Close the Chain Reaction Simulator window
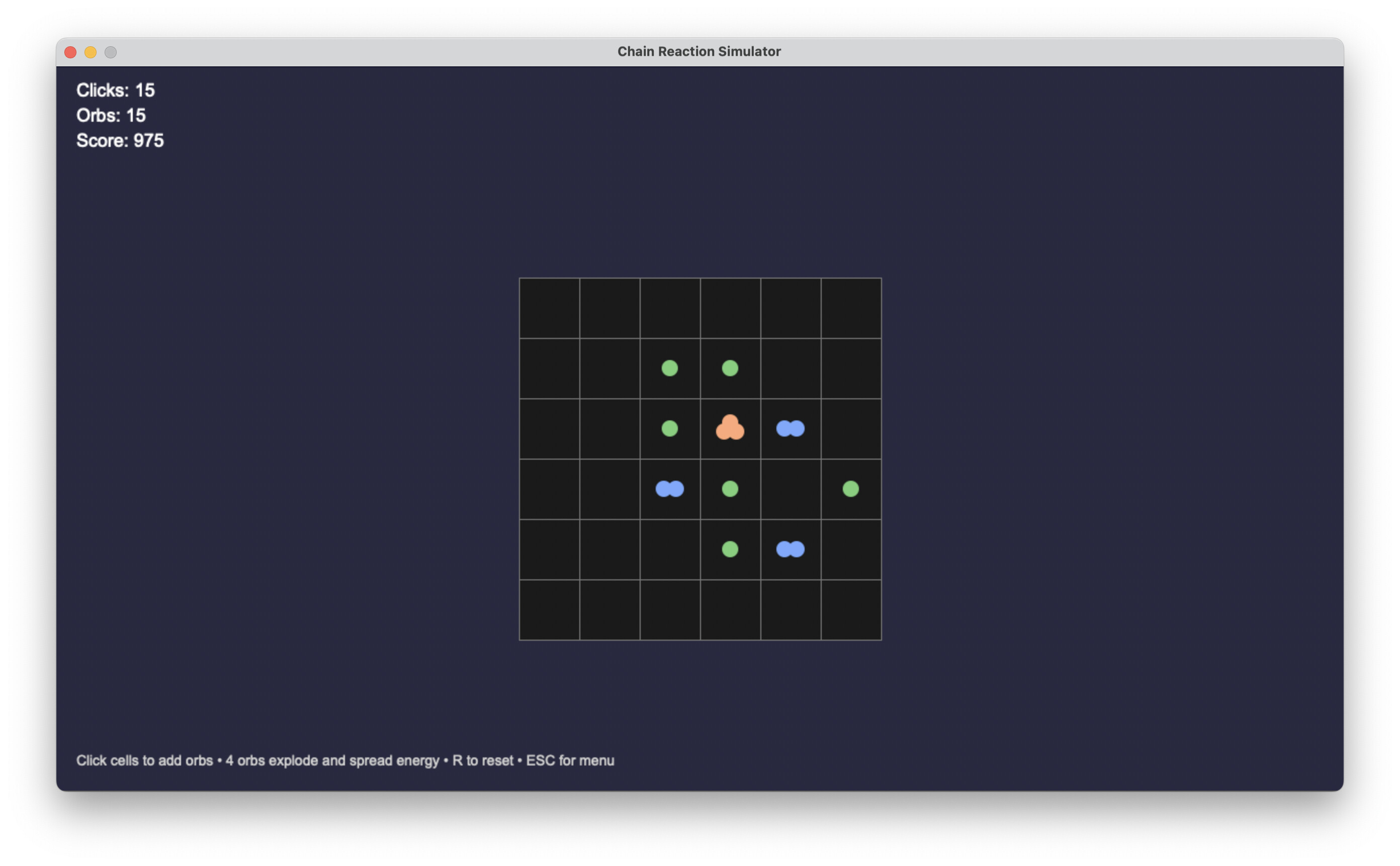The image size is (1400, 866). point(70,52)
